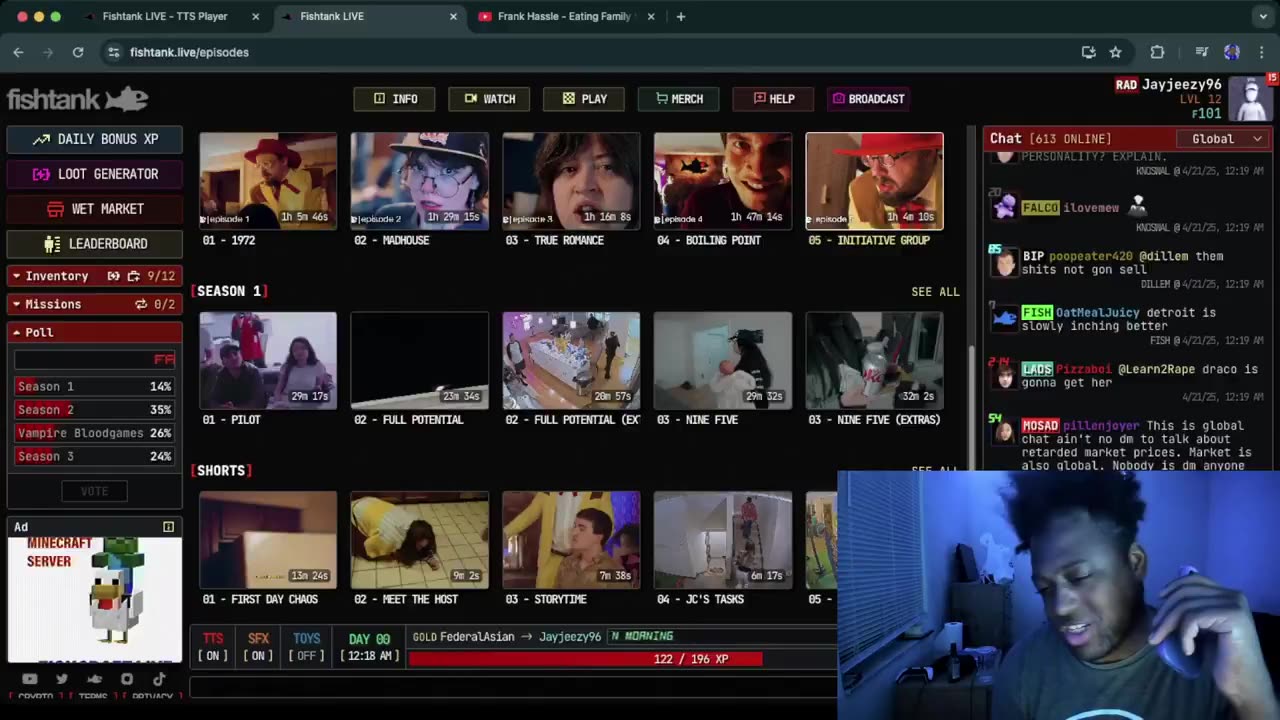Click the Daily Bonus XP button

pyautogui.click(x=95, y=139)
